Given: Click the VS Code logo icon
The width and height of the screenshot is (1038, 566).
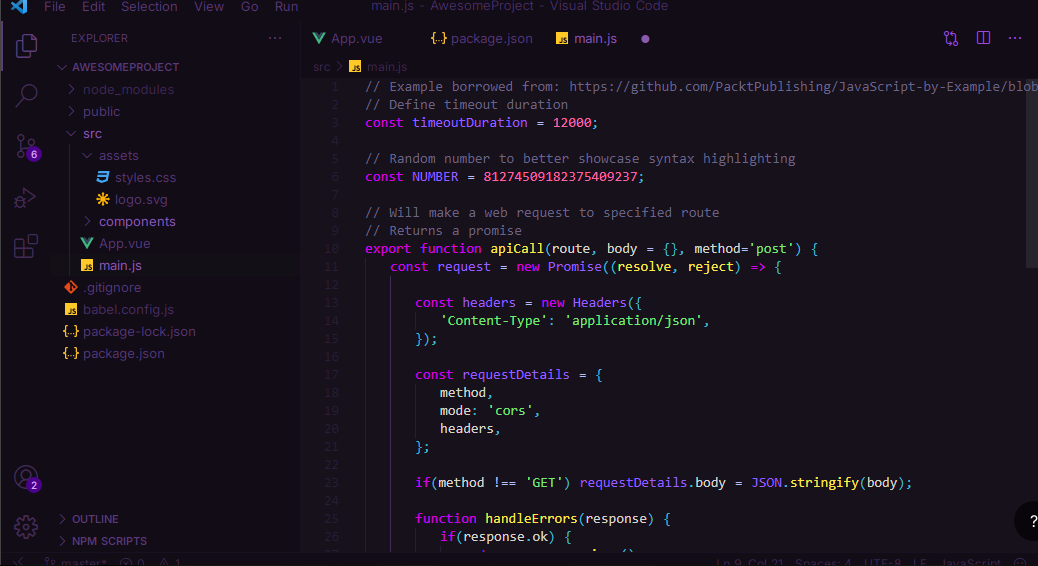Looking at the screenshot, I should (19, 7).
